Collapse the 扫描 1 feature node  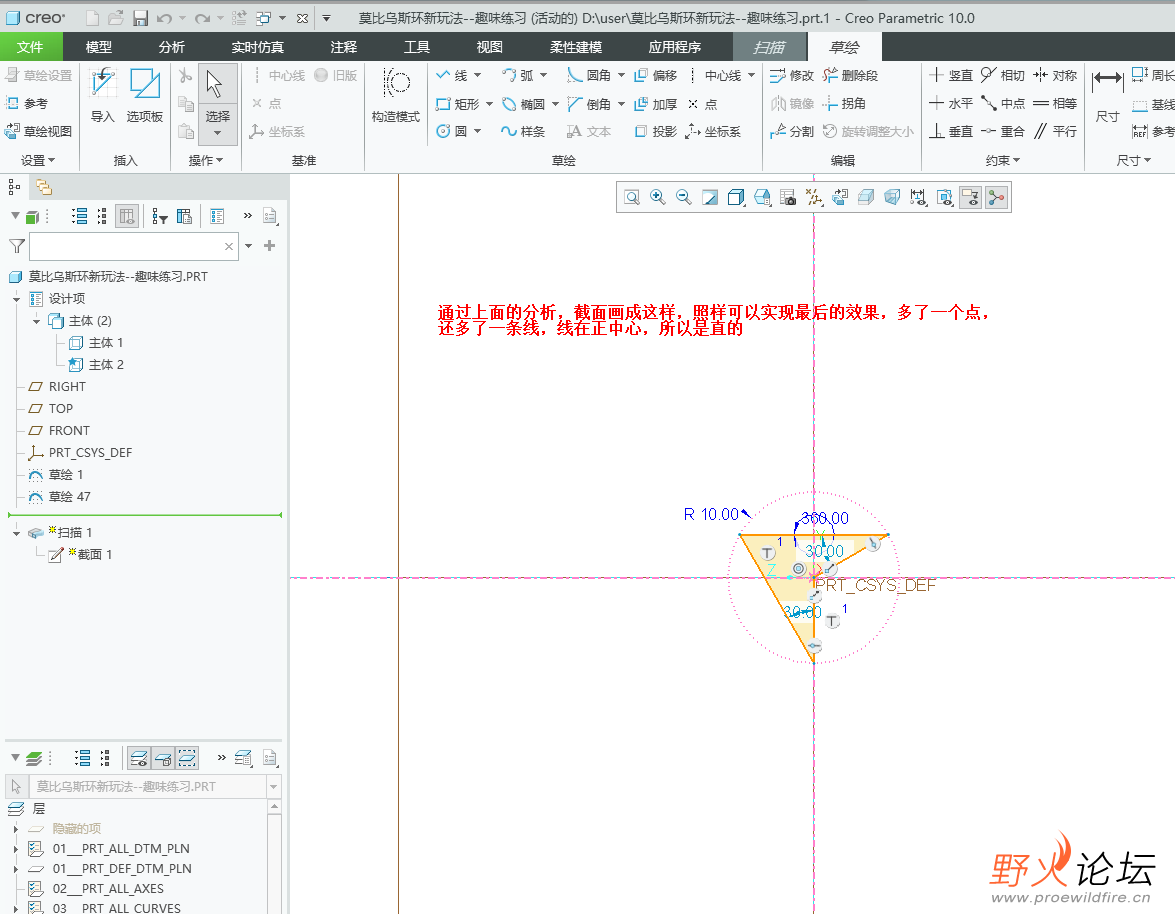(x=16, y=533)
